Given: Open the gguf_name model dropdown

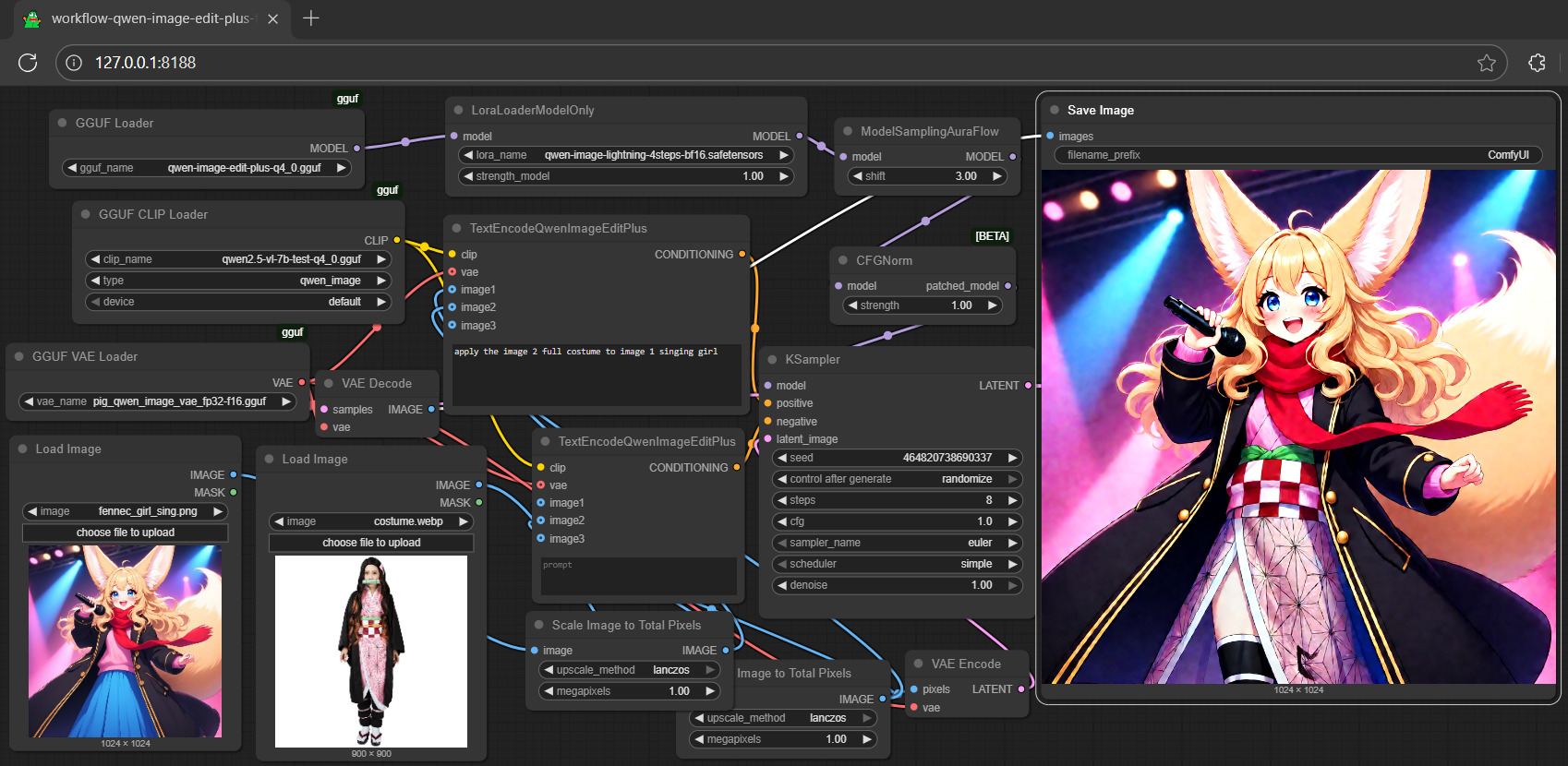Looking at the screenshot, I should pos(207,168).
